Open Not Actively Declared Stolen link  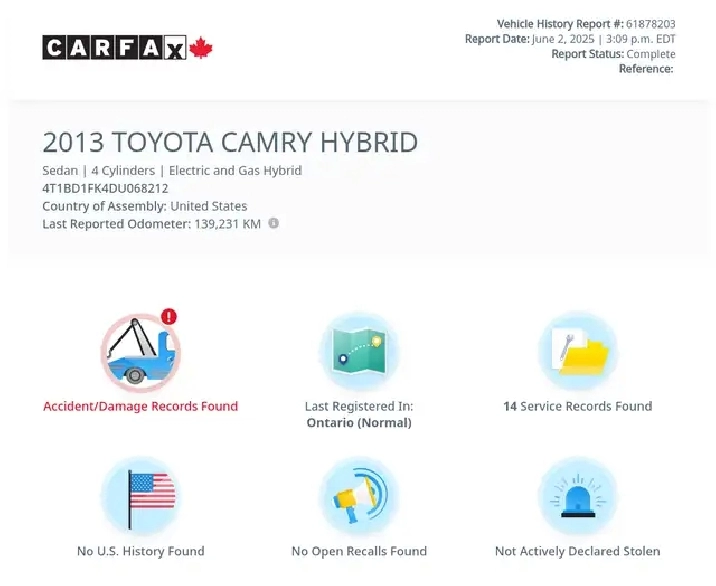click(578, 551)
